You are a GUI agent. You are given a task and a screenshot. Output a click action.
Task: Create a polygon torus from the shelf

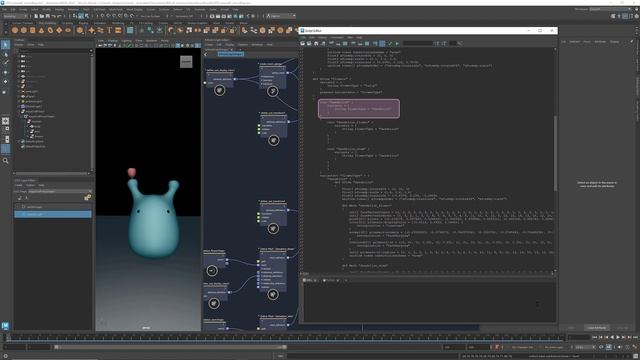point(50,30)
